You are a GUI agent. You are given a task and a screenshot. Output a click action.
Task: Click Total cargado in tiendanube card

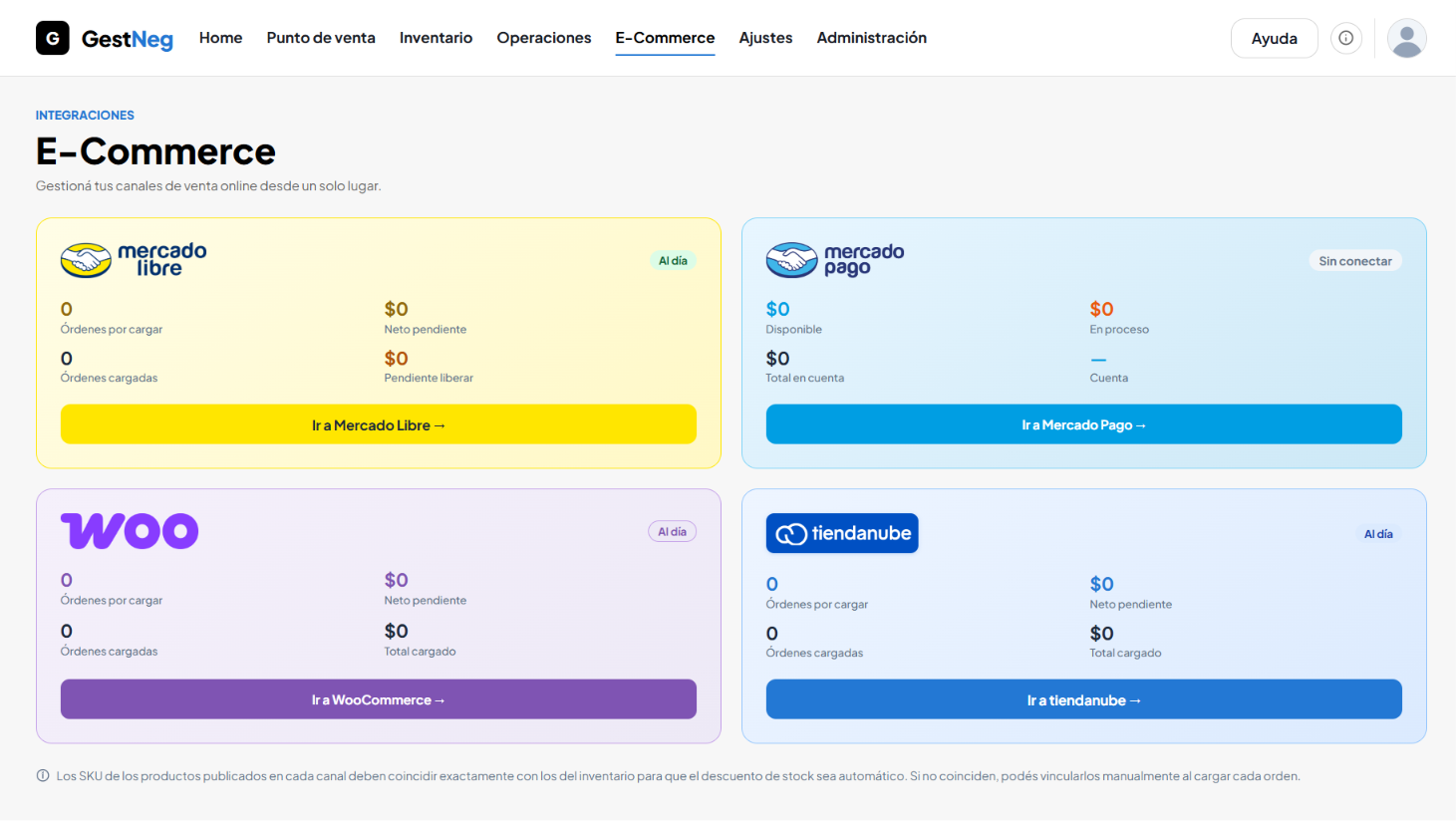(x=1126, y=654)
